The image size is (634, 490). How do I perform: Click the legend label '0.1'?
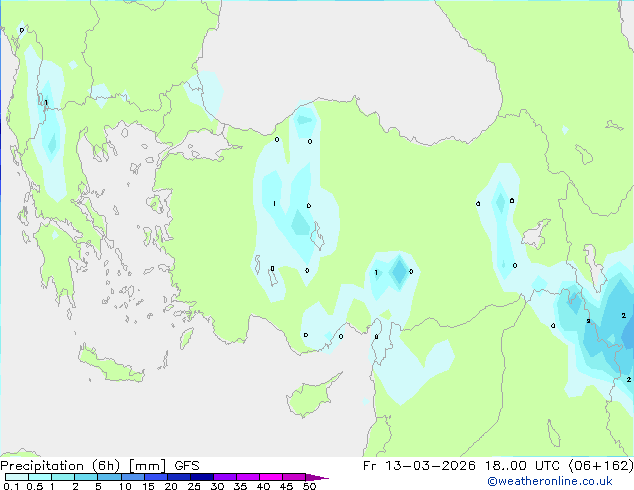pos(11,486)
